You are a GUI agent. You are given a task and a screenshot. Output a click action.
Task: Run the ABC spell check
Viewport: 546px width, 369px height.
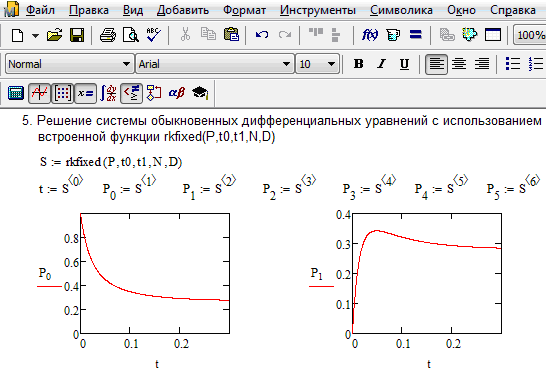(x=153, y=35)
